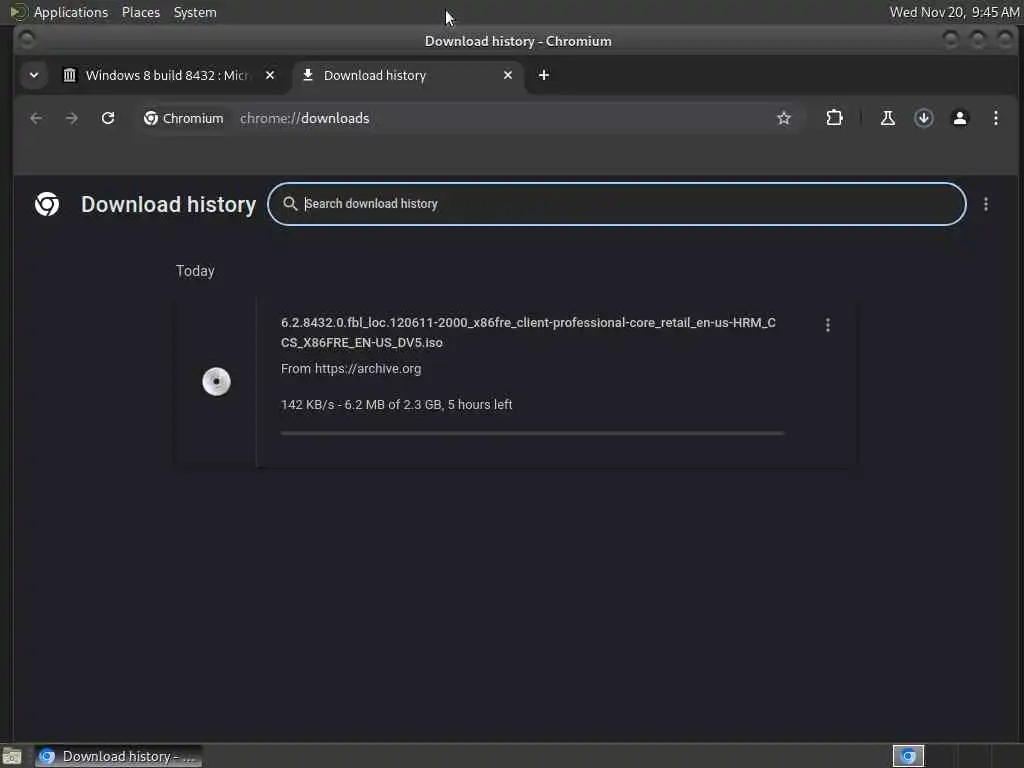1024x768 pixels.
Task: Open downloads page more actions menu
Action: [x=985, y=204]
